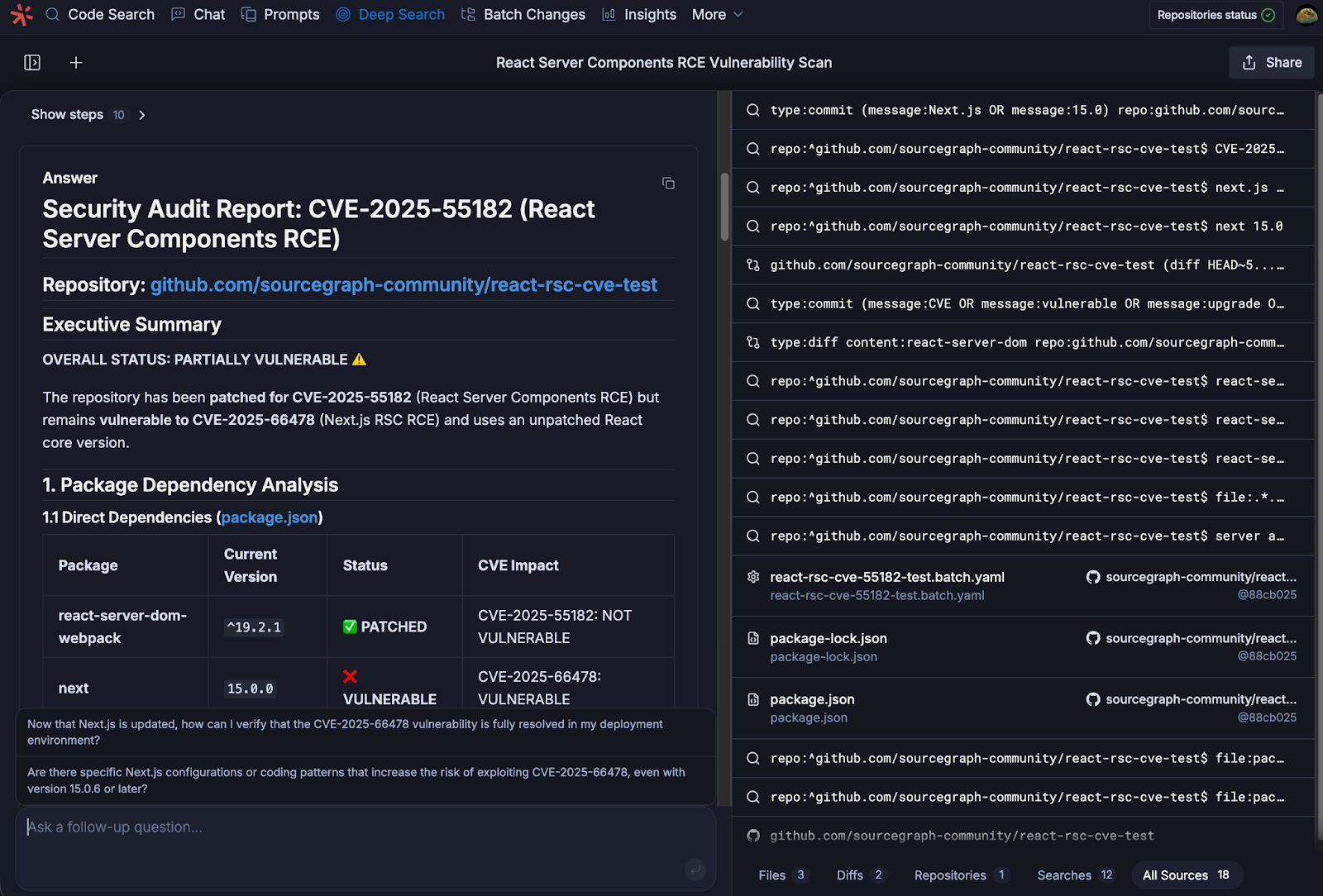Switch to the Repositories 1 tab
Viewport: 1323px width, 896px height.
click(x=961, y=875)
